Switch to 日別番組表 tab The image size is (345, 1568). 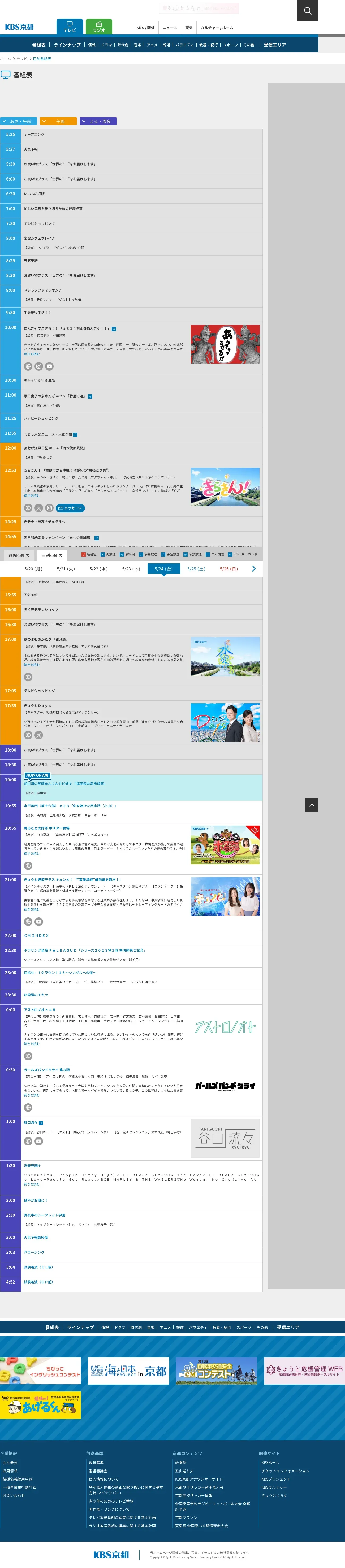[x=52, y=555]
